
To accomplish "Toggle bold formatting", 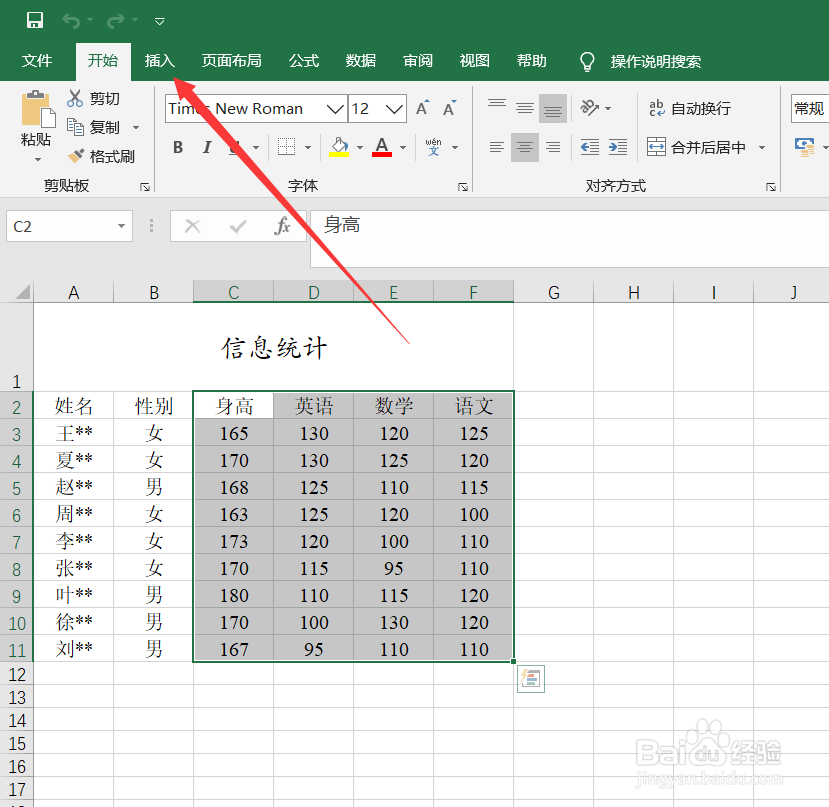I will click(x=178, y=147).
